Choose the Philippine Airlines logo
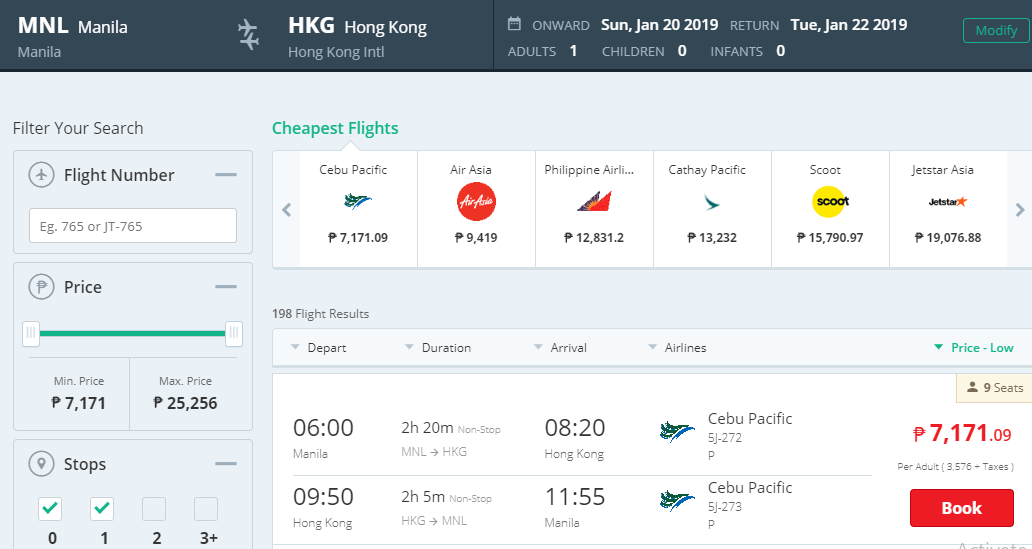Viewport: 1032px width, 549px height. tap(594, 201)
